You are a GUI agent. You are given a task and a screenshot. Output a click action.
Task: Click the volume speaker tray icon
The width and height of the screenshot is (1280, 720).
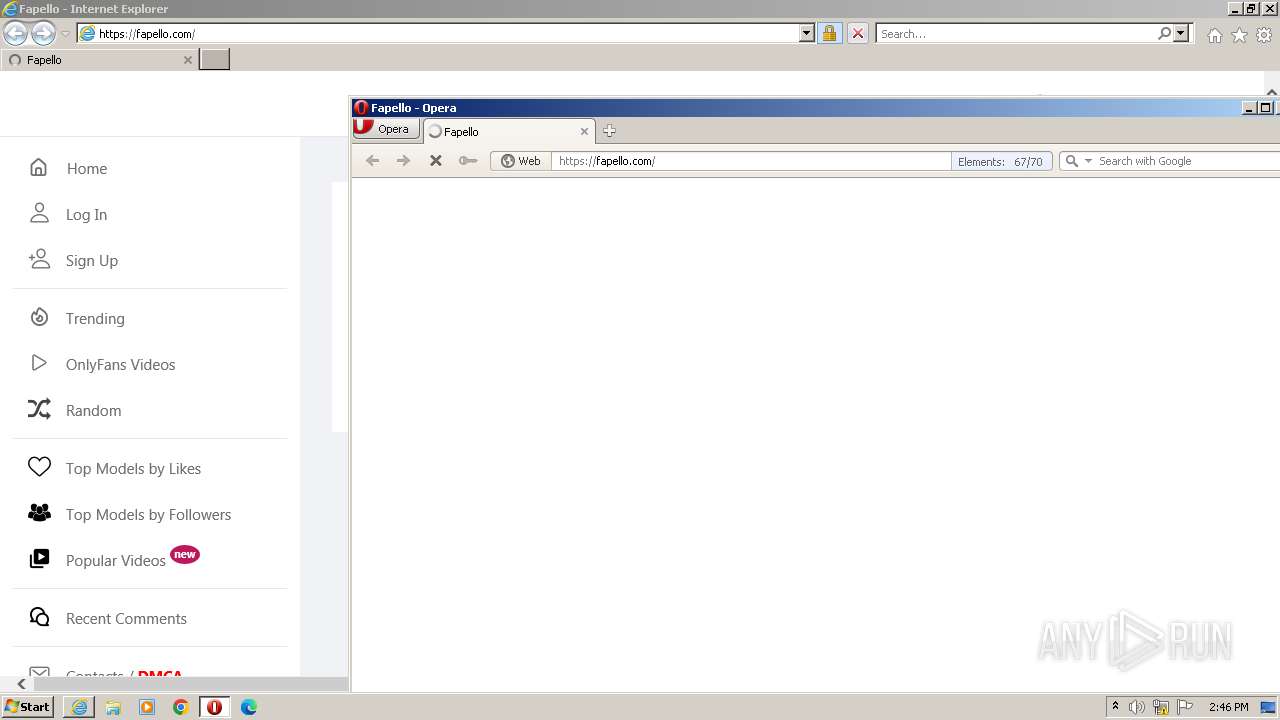coord(1137,707)
